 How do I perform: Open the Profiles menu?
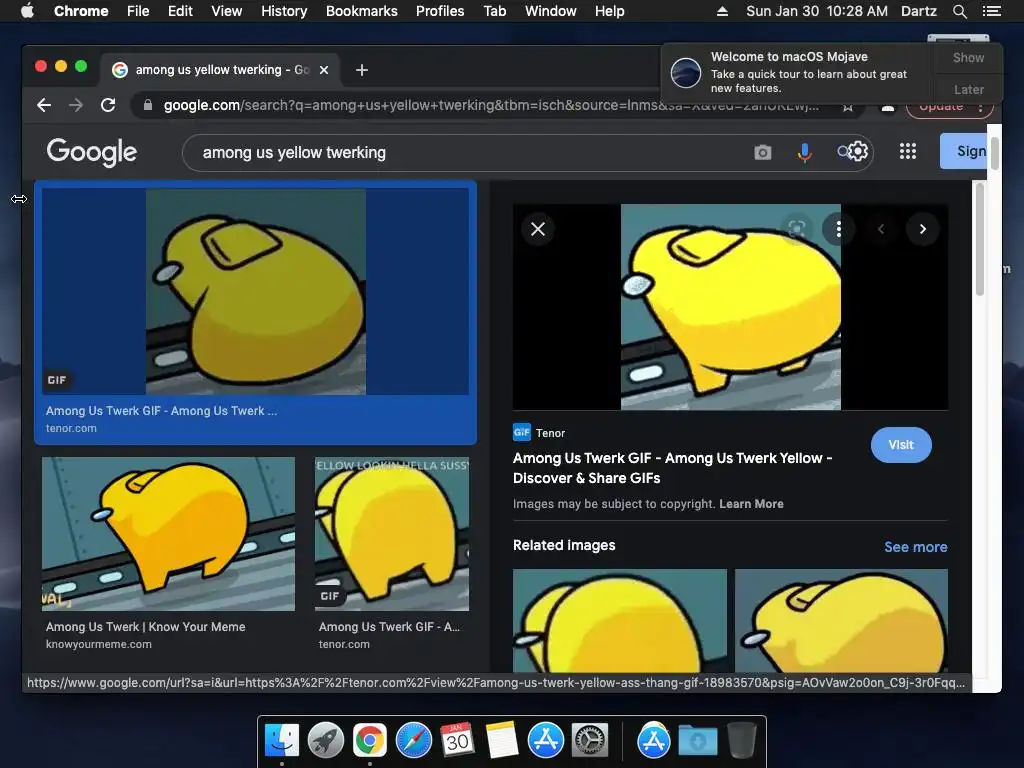440,11
